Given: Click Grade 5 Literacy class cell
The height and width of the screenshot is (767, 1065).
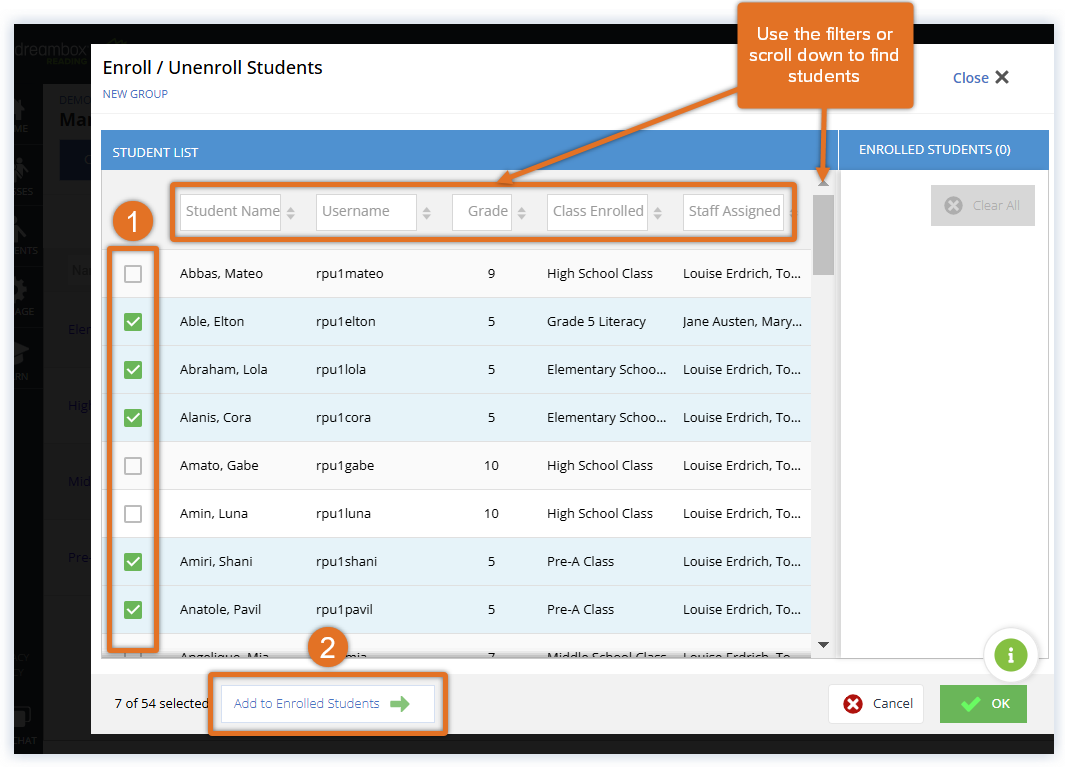Looking at the screenshot, I should tap(596, 322).
